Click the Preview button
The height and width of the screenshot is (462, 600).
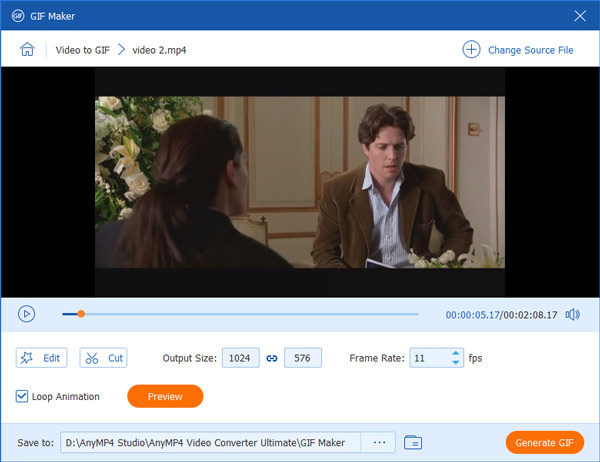pos(165,396)
